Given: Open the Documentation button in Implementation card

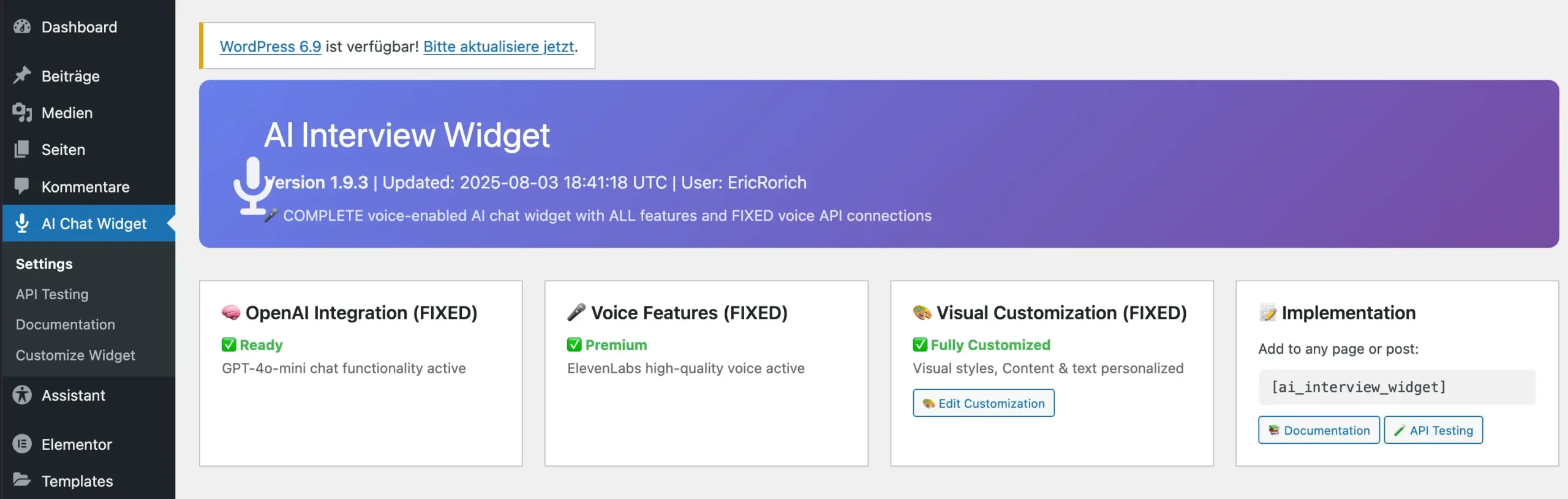Looking at the screenshot, I should click(1319, 430).
